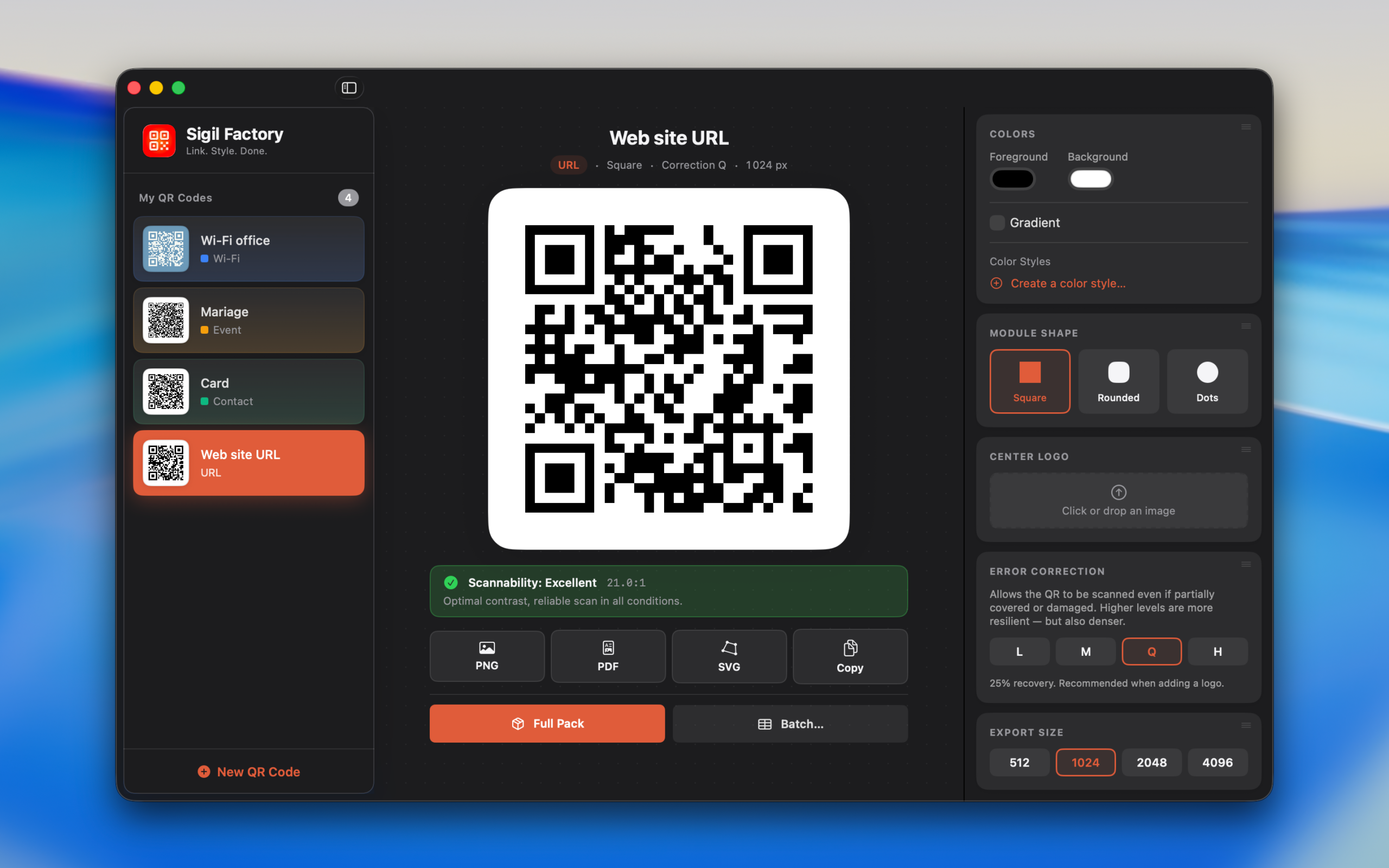The width and height of the screenshot is (1389, 868).
Task: Click the Dots module shape icon
Action: click(1207, 373)
